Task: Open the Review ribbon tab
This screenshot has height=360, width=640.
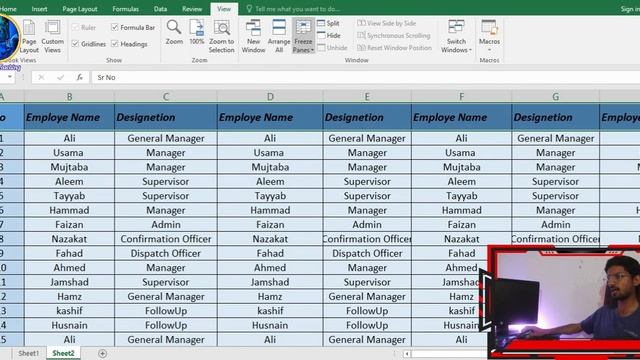Action: click(x=192, y=9)
